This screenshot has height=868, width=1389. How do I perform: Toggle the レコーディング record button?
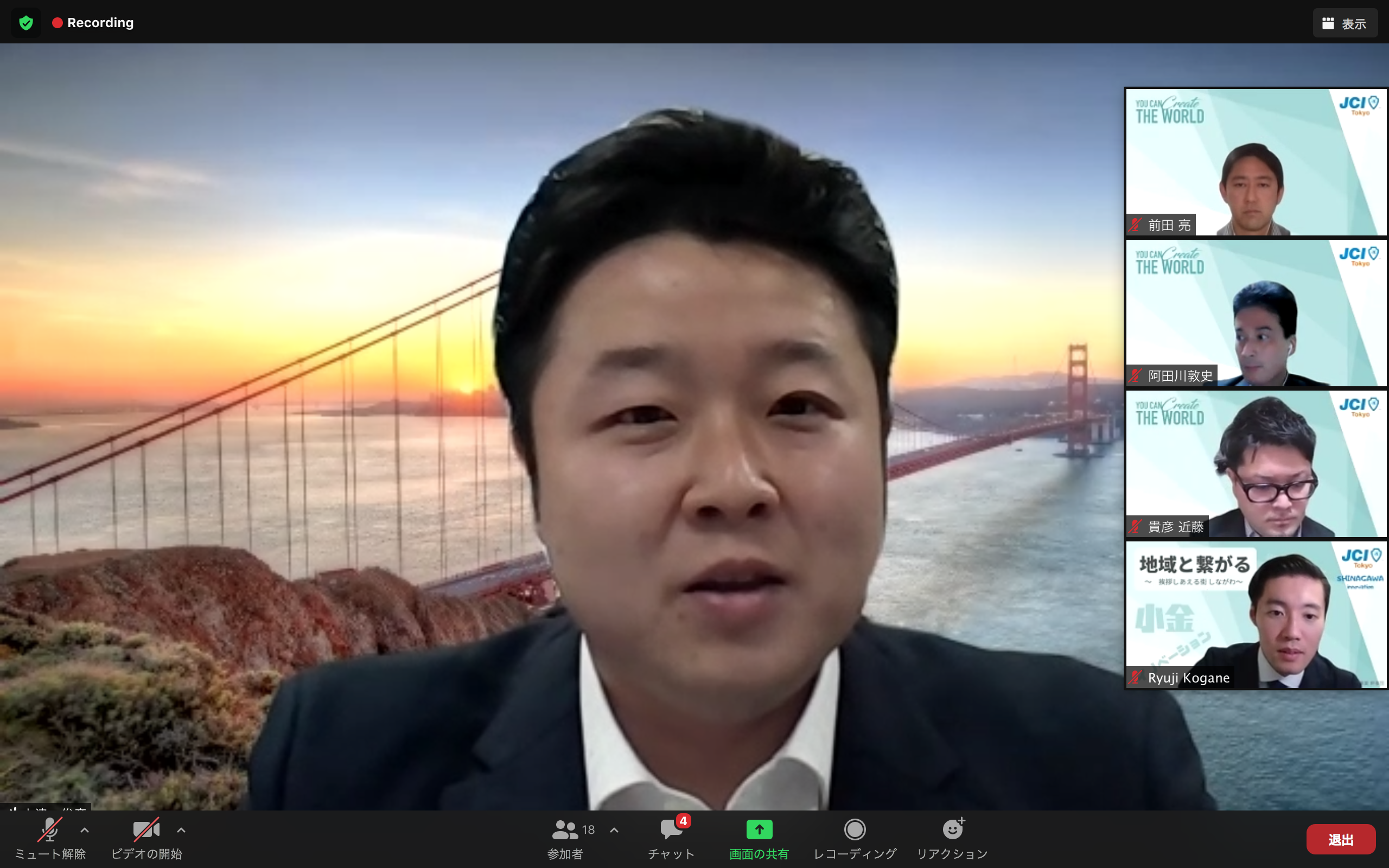point(855,829)
